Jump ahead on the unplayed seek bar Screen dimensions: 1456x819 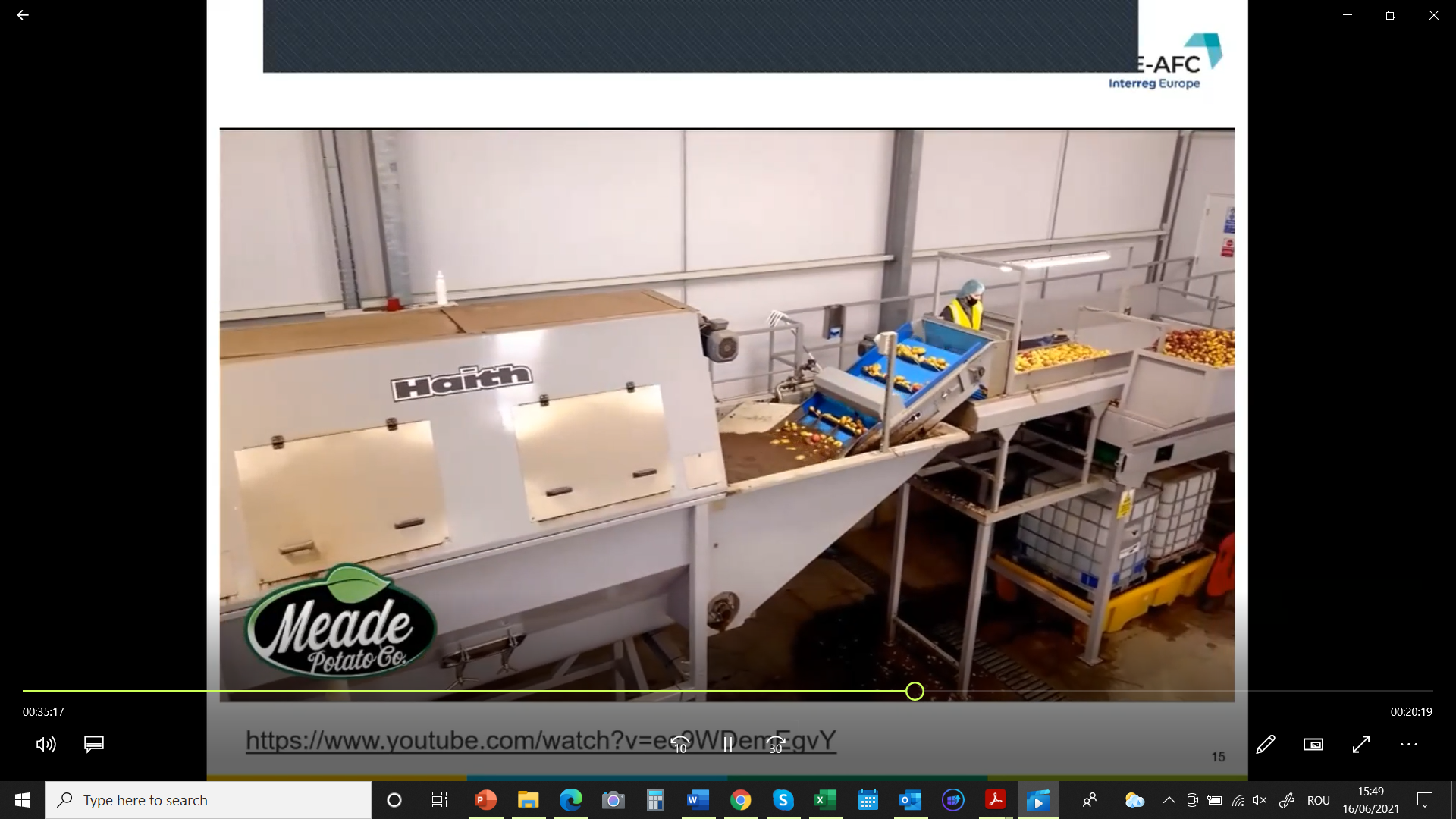(x=1178, y=691)
